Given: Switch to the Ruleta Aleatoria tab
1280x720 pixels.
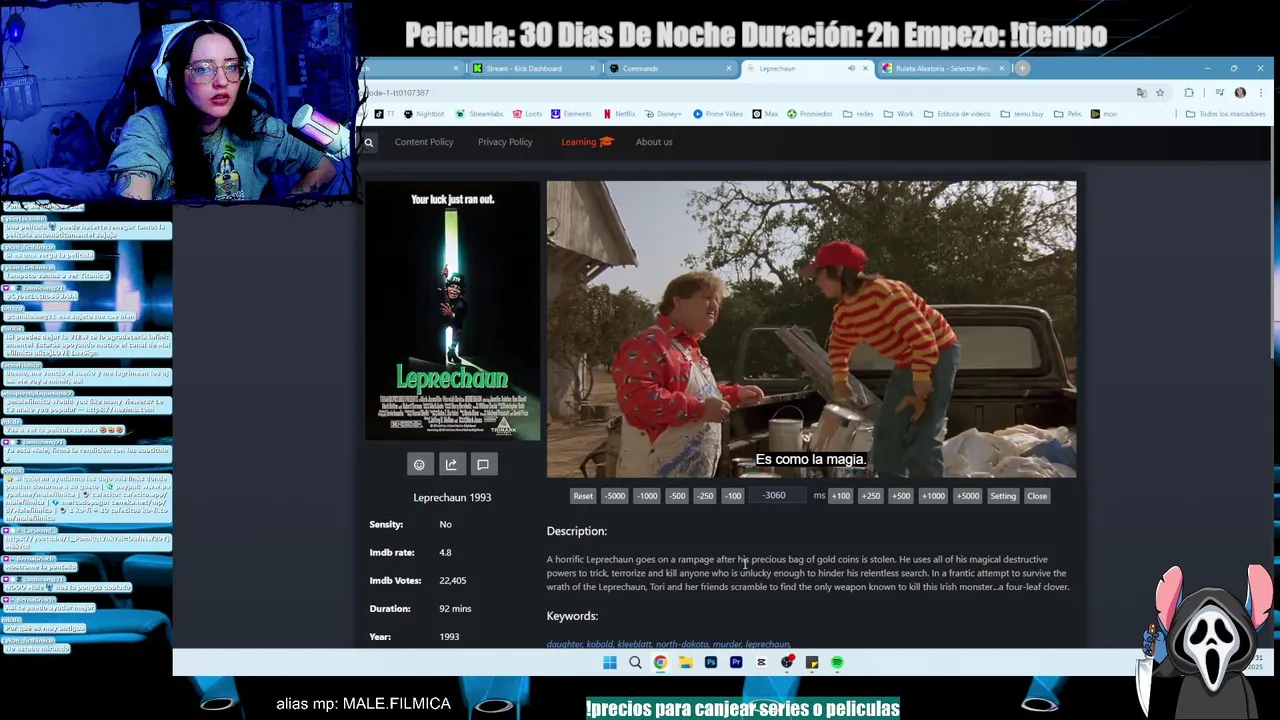Looking at the screenshot, I should 942,68.
